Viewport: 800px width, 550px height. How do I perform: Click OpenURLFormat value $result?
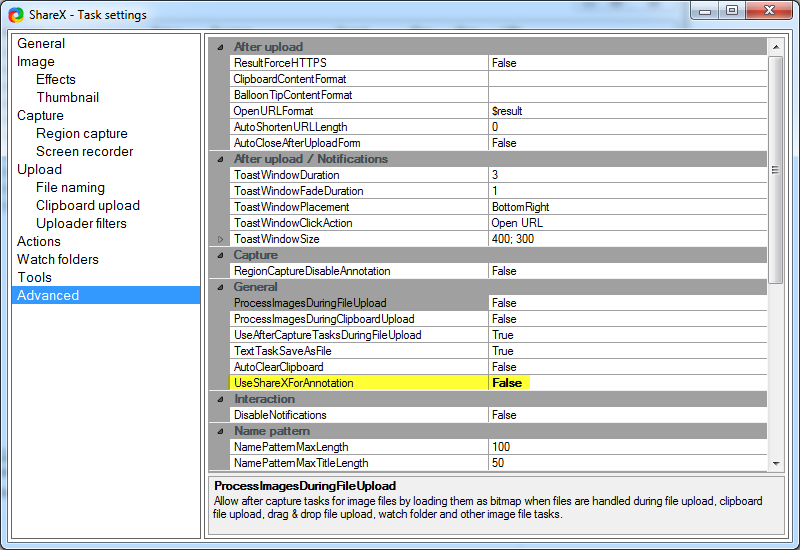628,111
